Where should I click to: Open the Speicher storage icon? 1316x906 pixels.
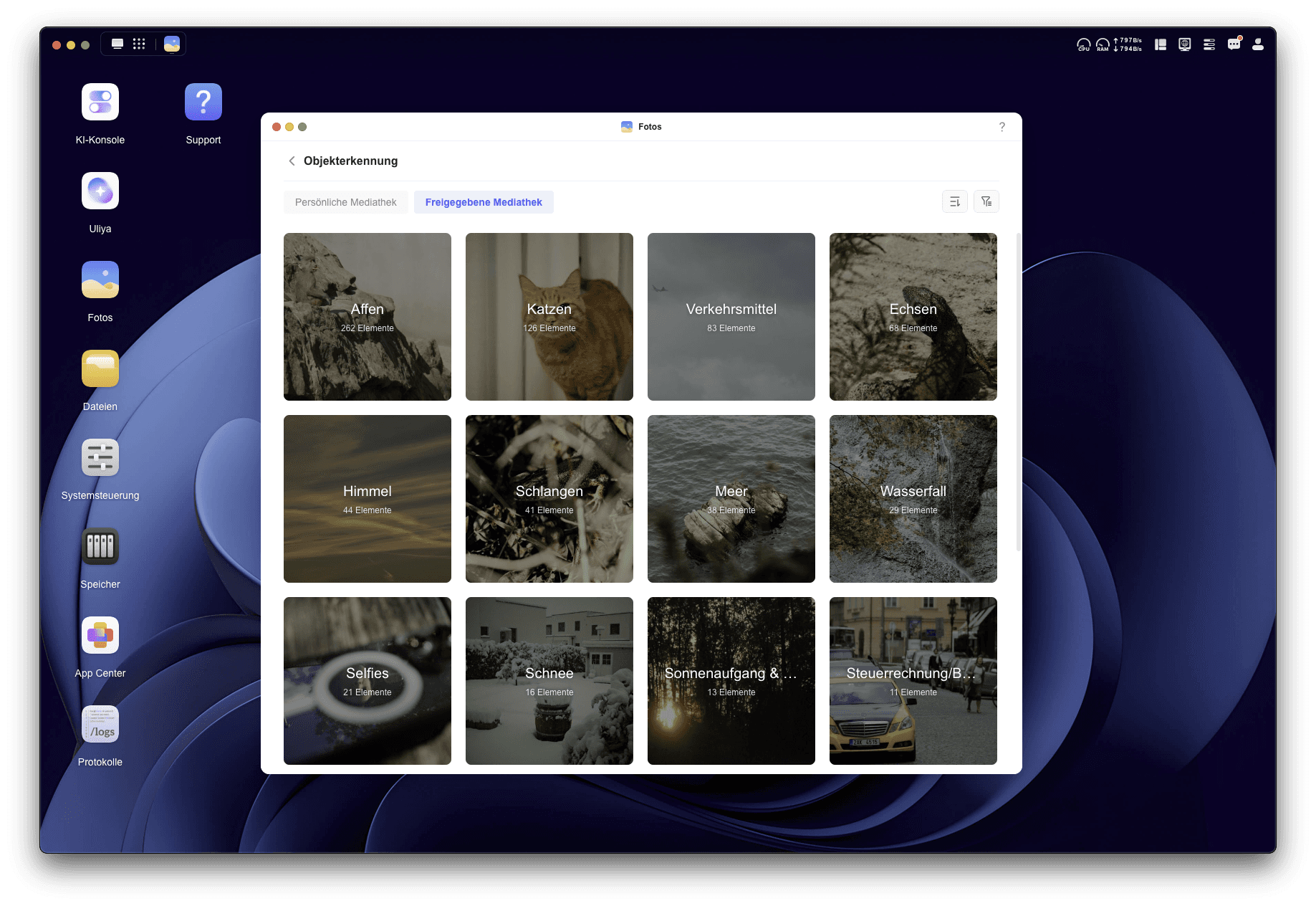(100, 546)
